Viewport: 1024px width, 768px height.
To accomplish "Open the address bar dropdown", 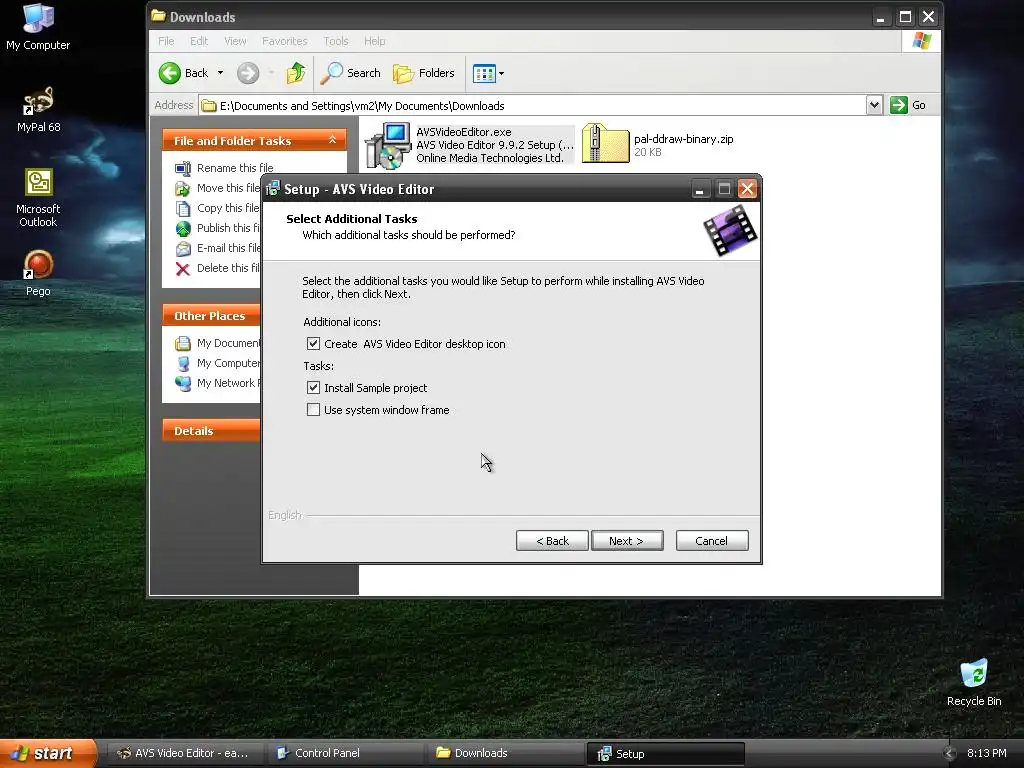I will [x=874, y=105].
